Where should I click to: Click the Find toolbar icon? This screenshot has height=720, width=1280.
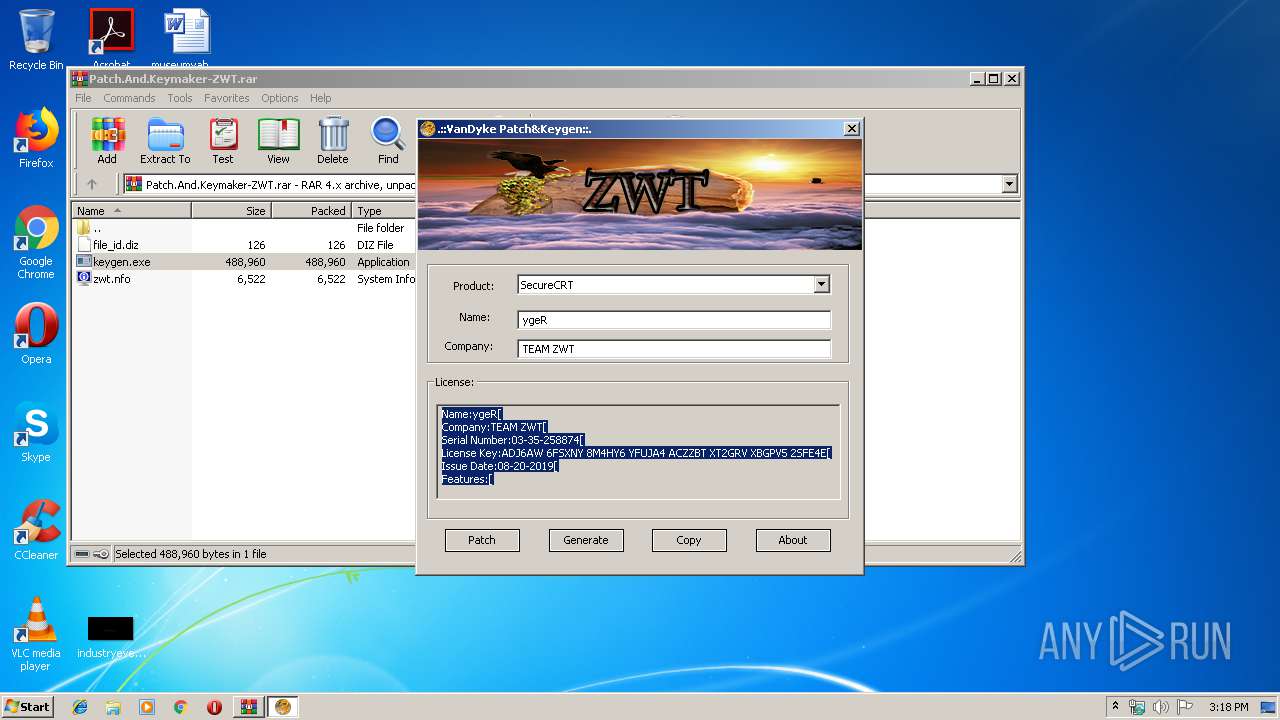coord(388,140)
